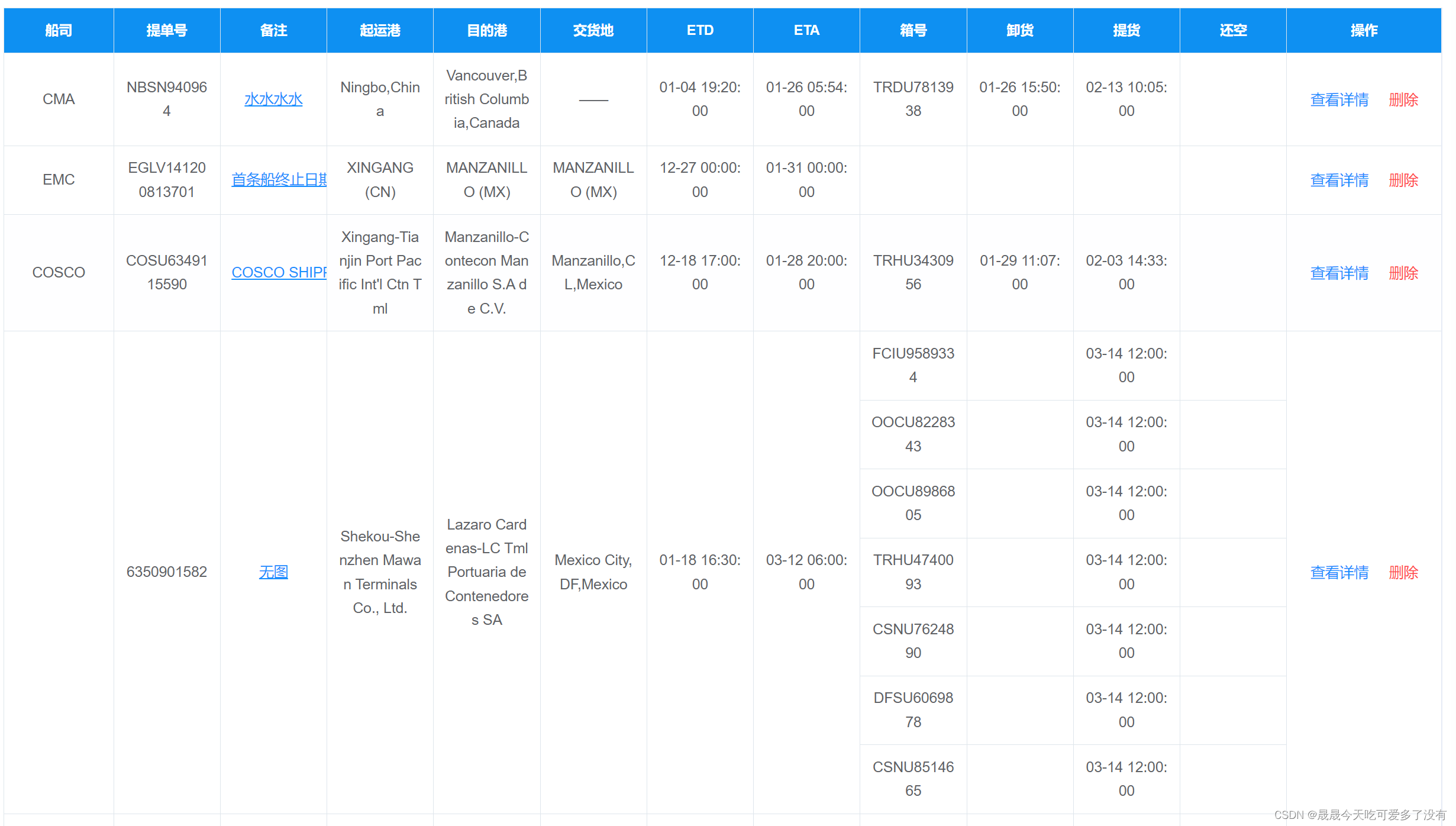Select ETA 01-31 00:00:00 cell

pyautogui.click(x=806, y=179)
